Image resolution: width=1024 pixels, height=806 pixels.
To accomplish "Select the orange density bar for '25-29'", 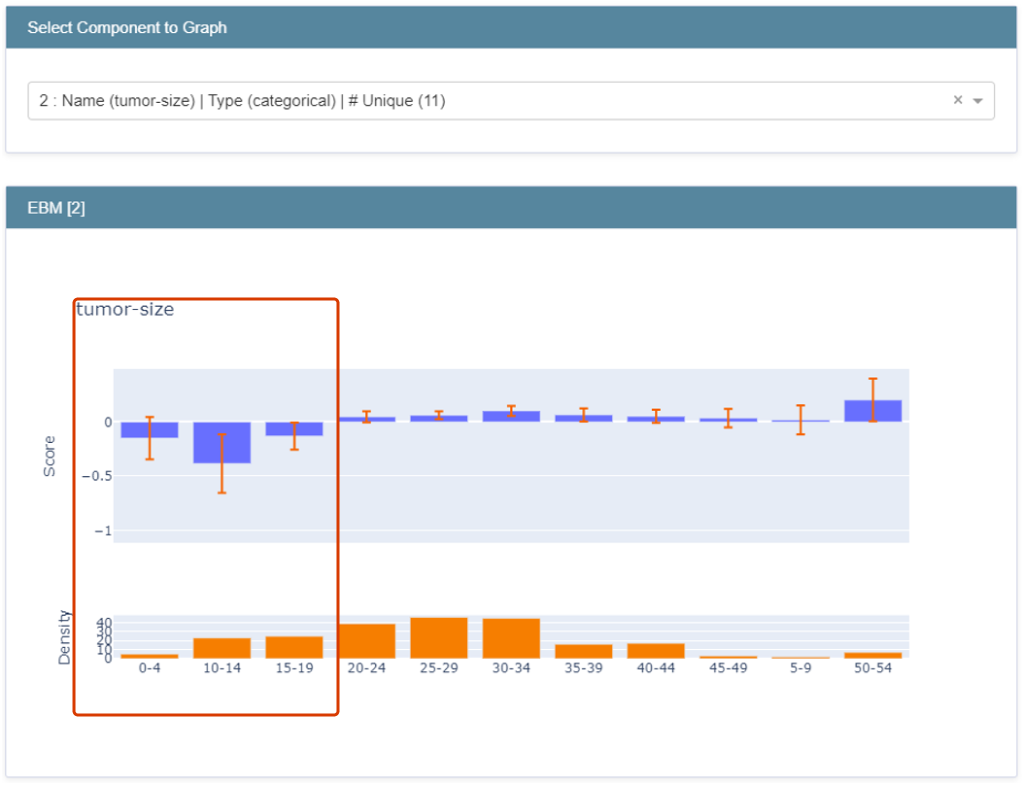I will [x=438, y=635].
